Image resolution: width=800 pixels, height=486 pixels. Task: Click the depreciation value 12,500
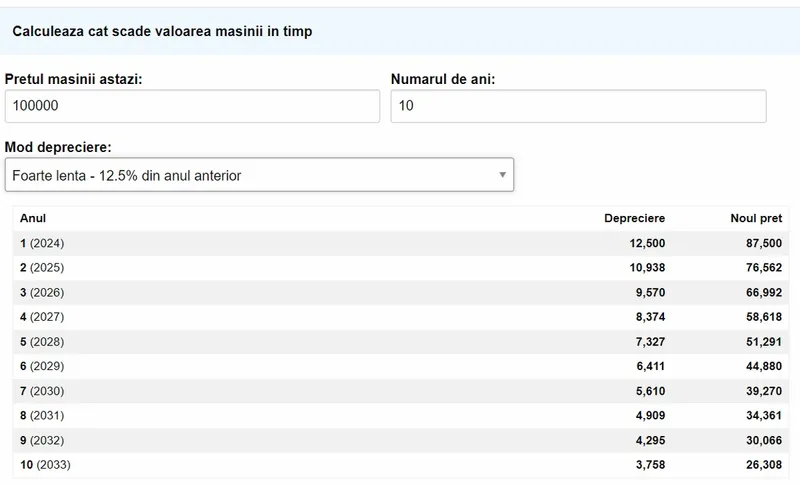tap(647, 243)
